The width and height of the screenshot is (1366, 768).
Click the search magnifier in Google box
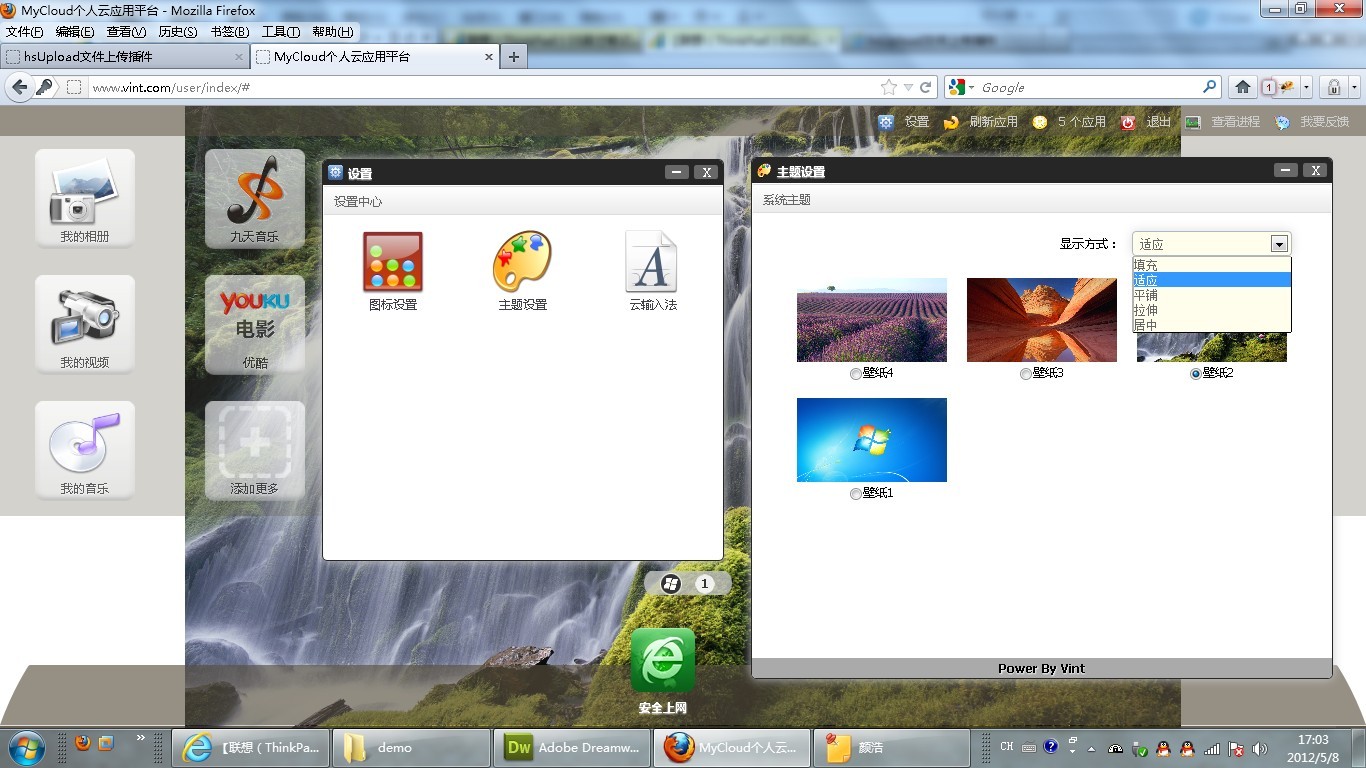1209,87
